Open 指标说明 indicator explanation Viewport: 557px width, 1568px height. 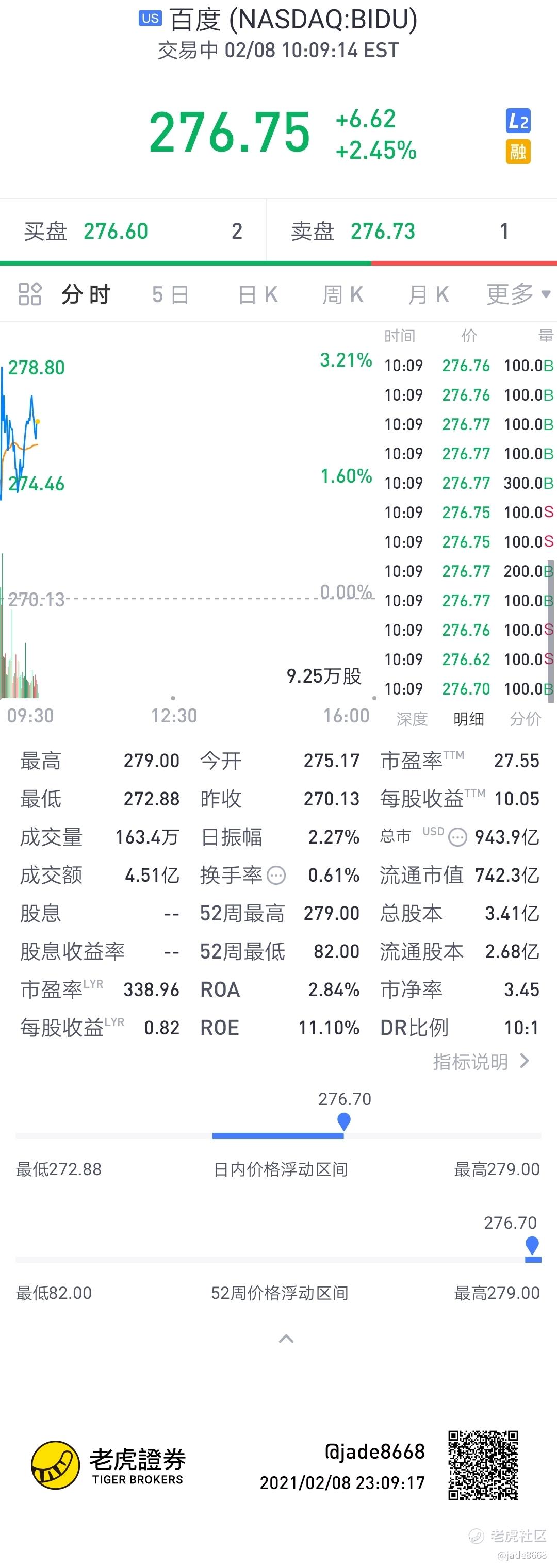[x=481, y=1062]
